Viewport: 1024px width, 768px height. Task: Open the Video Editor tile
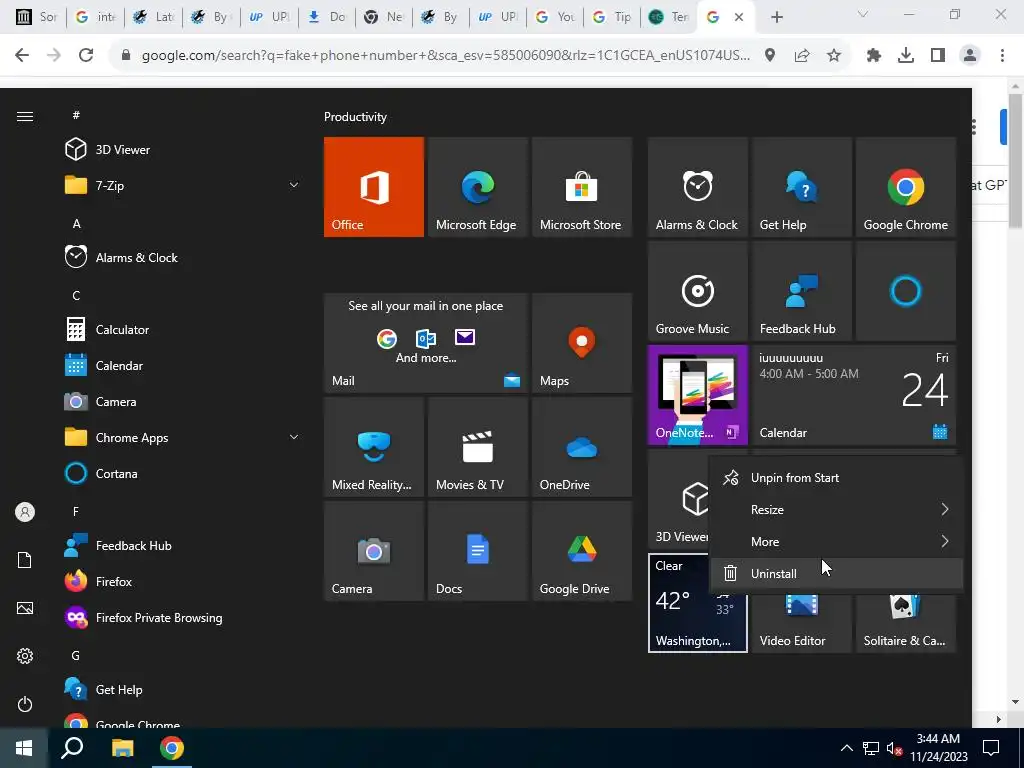[801, 624]
